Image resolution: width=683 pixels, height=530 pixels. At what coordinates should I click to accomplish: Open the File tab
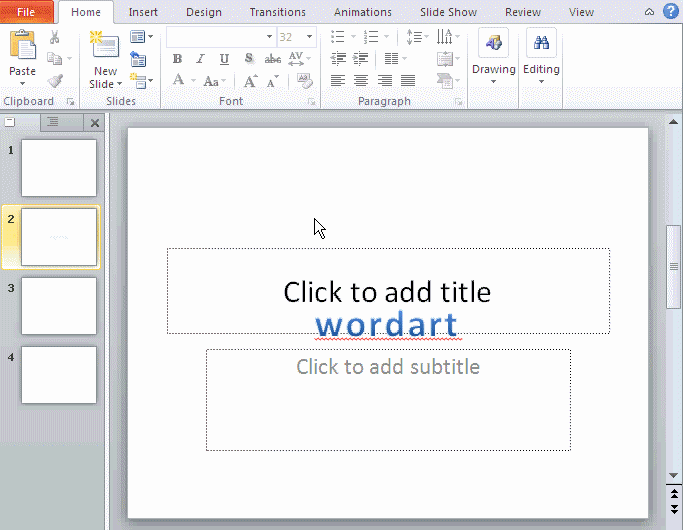click(x=27, y=12)
